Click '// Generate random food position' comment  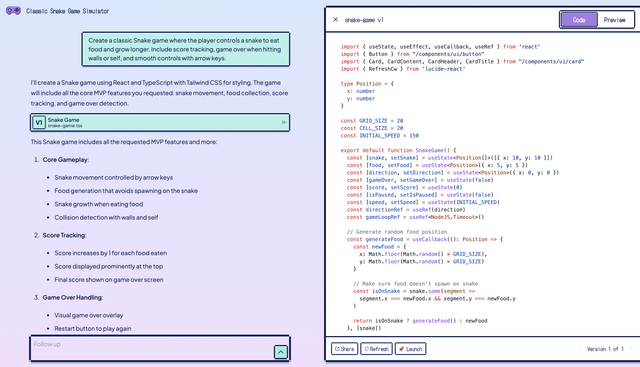(397, 232)
